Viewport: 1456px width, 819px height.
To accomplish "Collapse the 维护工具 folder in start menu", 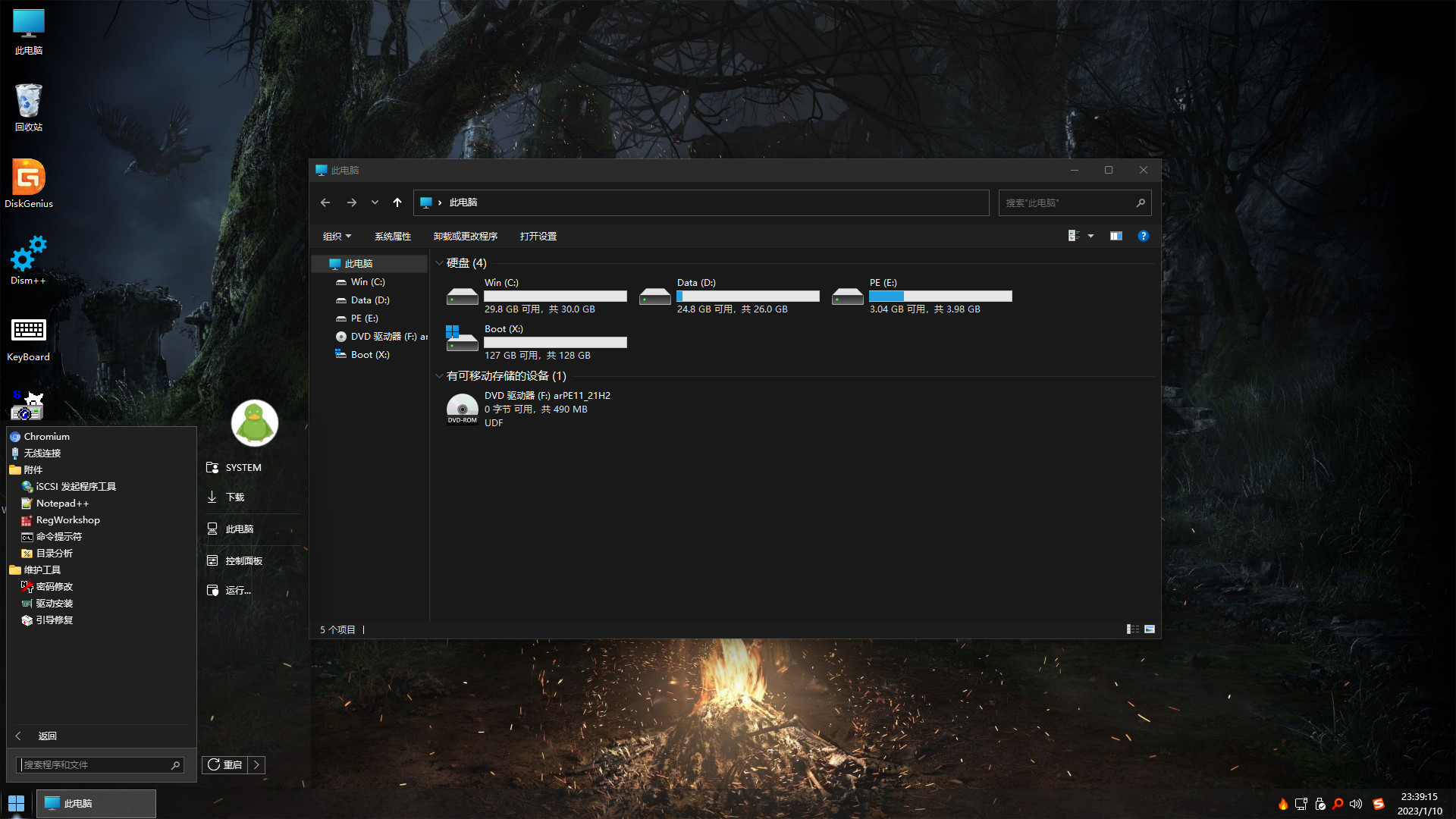I will click(35, 570).
